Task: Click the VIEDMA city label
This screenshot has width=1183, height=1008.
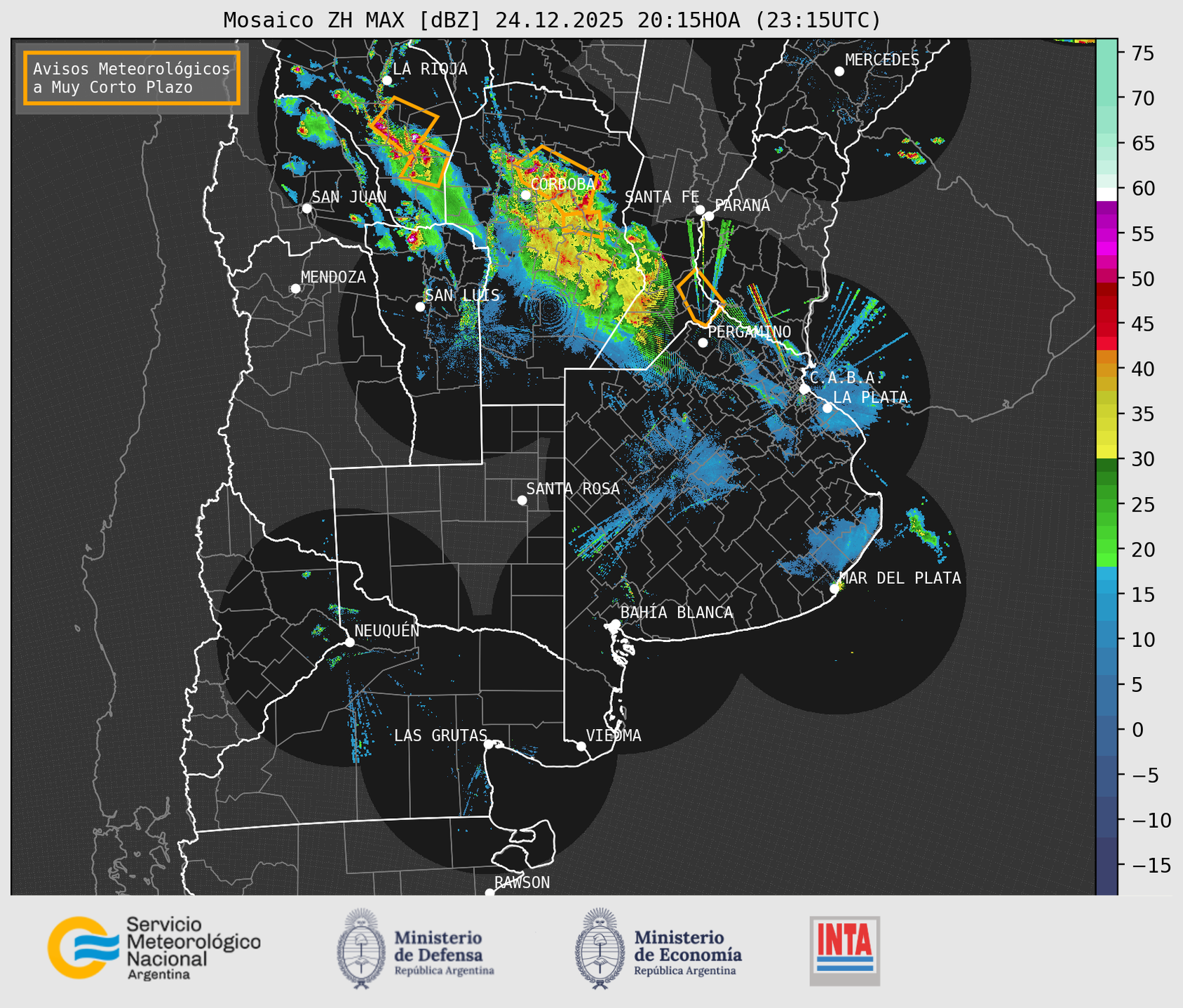Action: coord(614,735)
